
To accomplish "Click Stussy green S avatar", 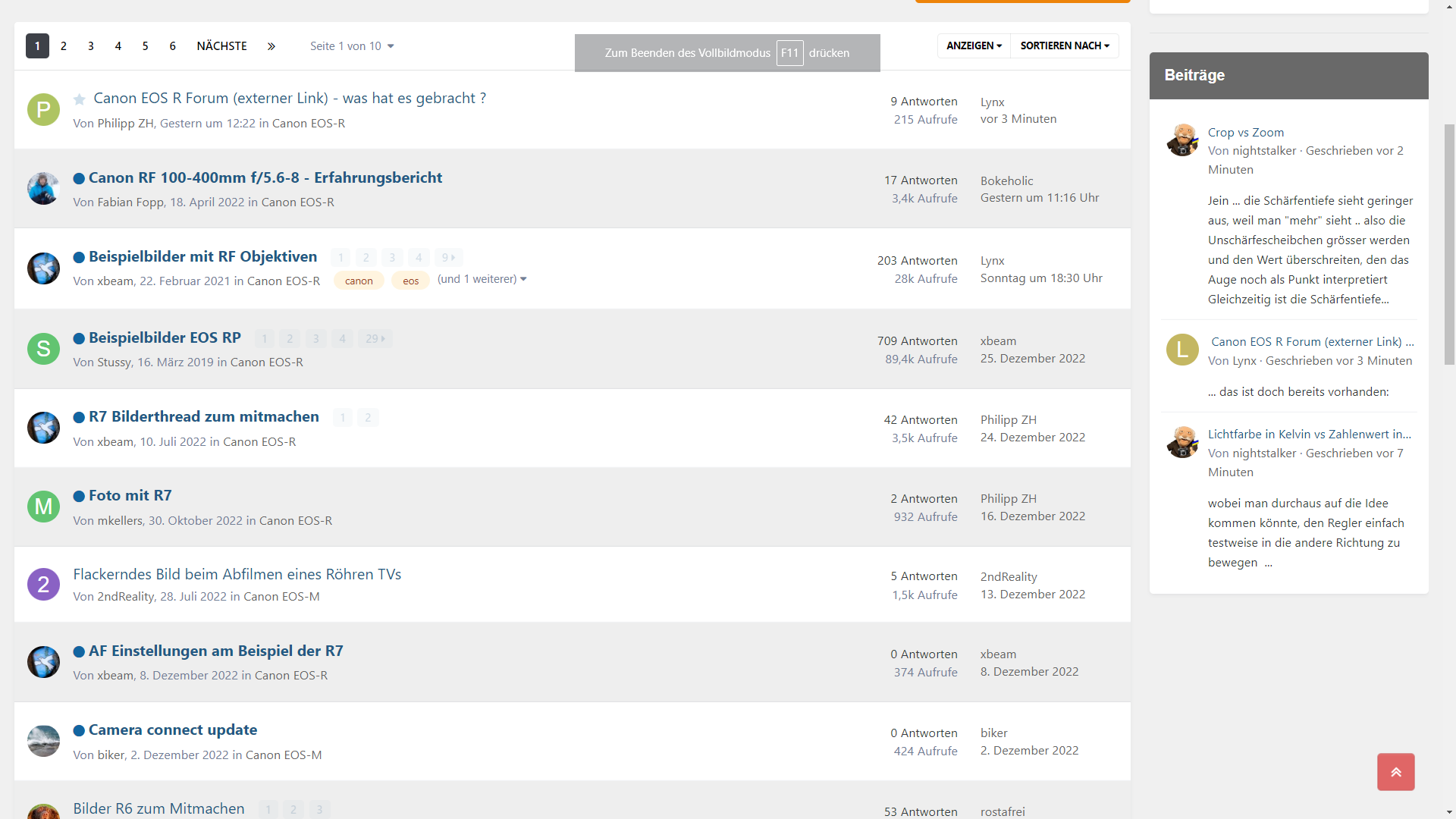I will point(43,349).
